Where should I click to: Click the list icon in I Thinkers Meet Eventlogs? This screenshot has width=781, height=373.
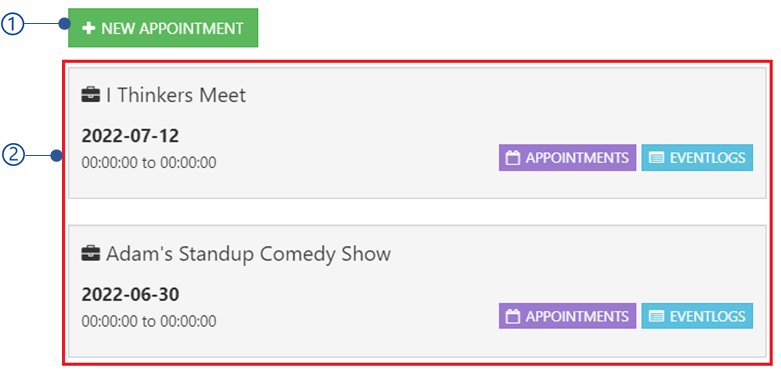tap(656, 158)
